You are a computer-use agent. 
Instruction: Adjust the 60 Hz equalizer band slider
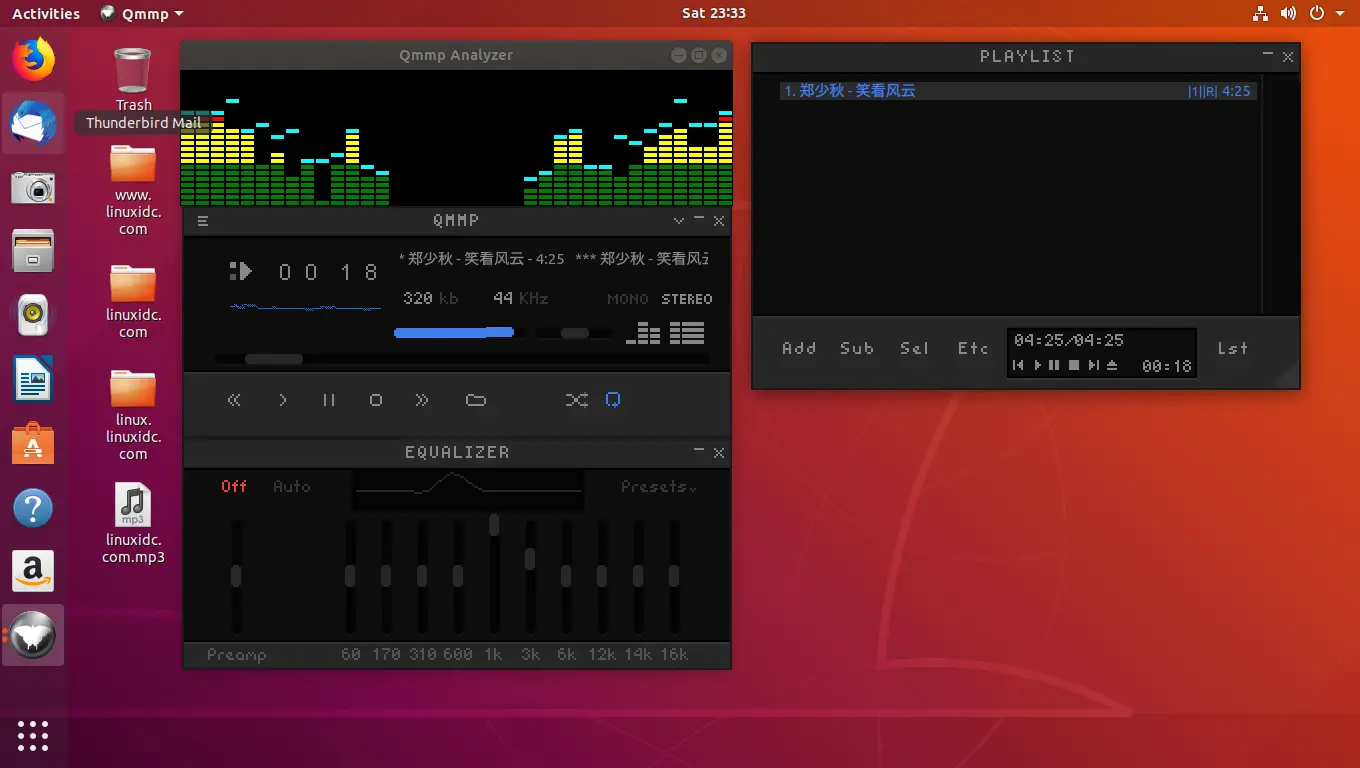click(x=350, y=576)
